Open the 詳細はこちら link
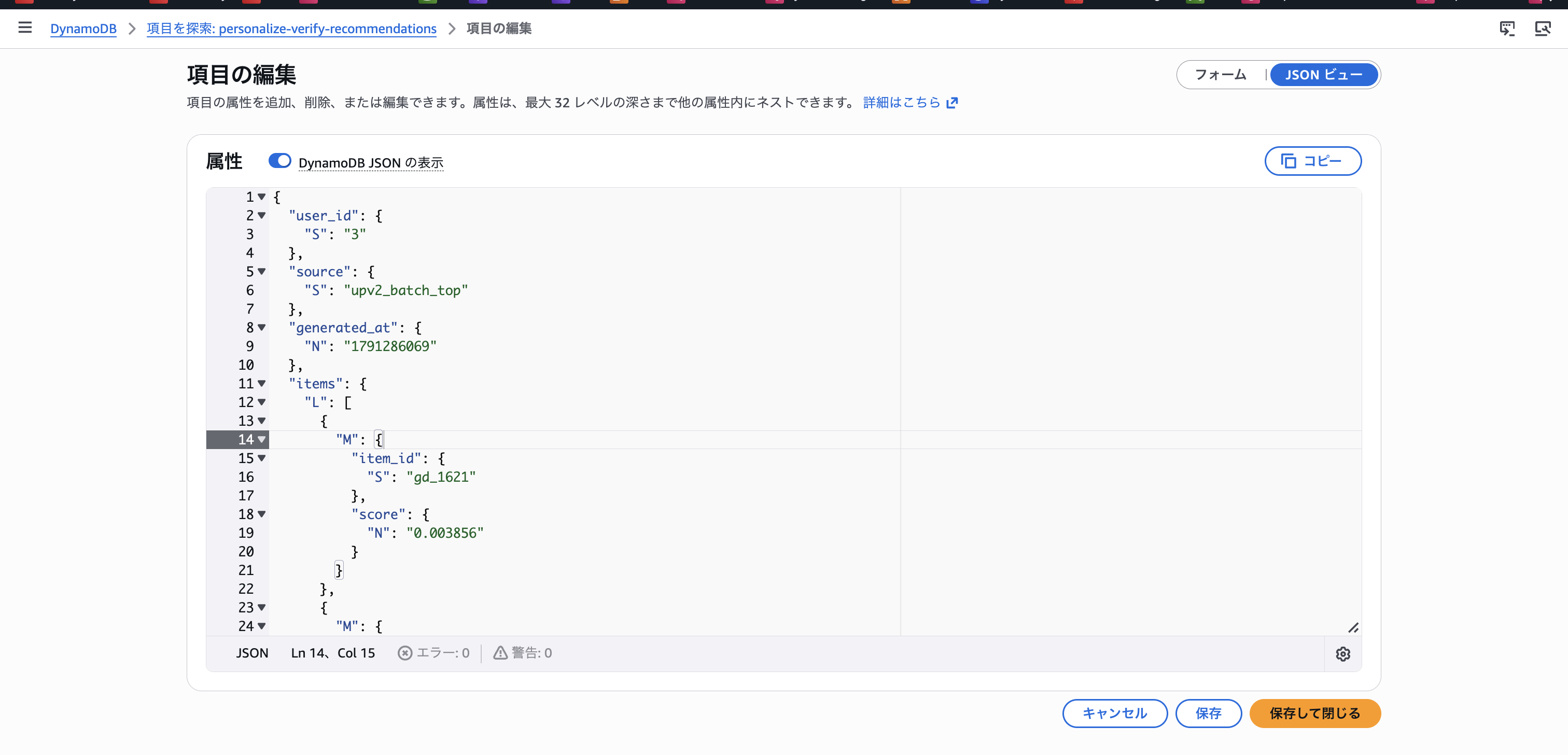Viewport: 1568px width, 755px height. (x=902, y=102)
